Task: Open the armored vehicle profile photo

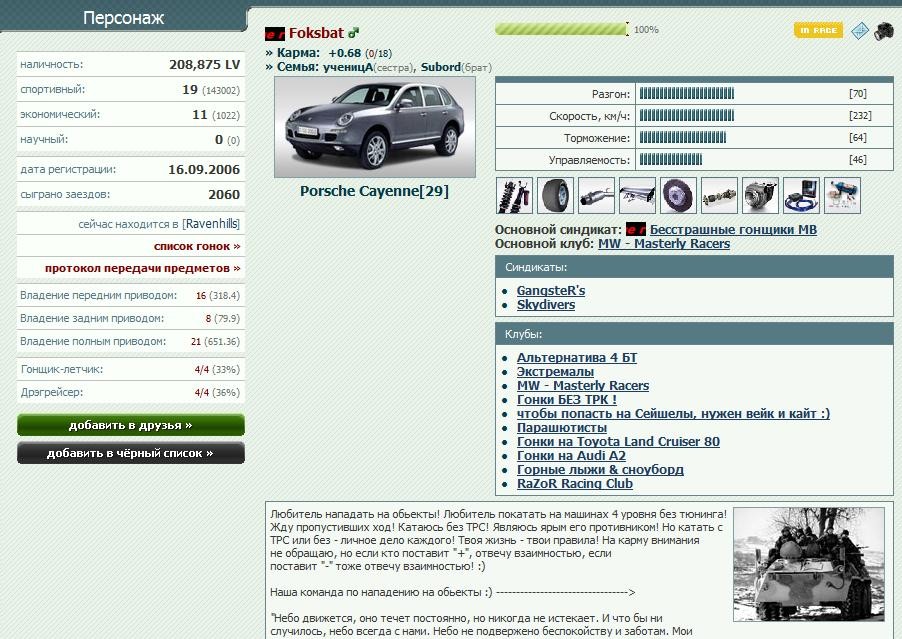Action: coord(809,564)
